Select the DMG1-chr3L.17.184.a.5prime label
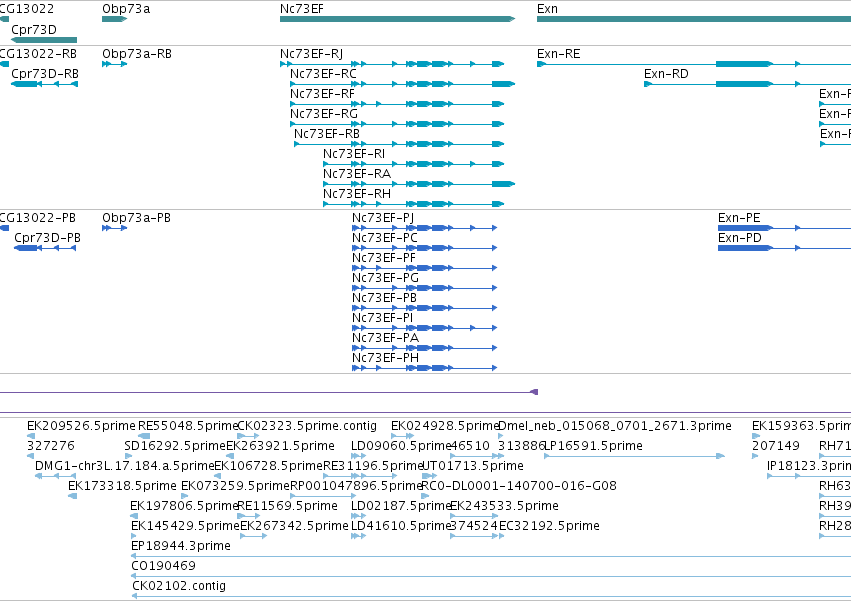The image size is (851, 601). click(125, 466)
